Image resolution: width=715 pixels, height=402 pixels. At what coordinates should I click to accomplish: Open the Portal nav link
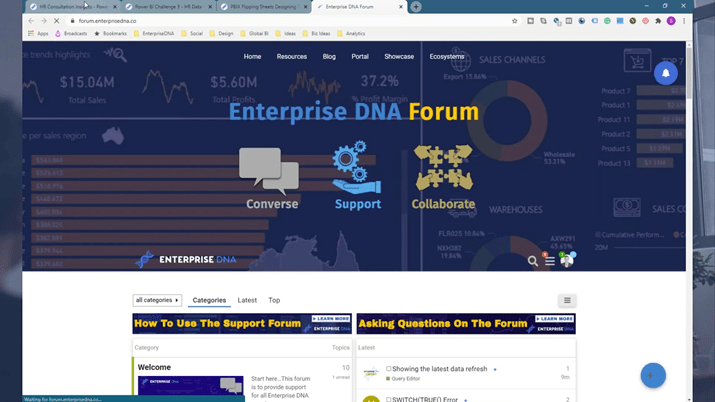pos(360,57)
